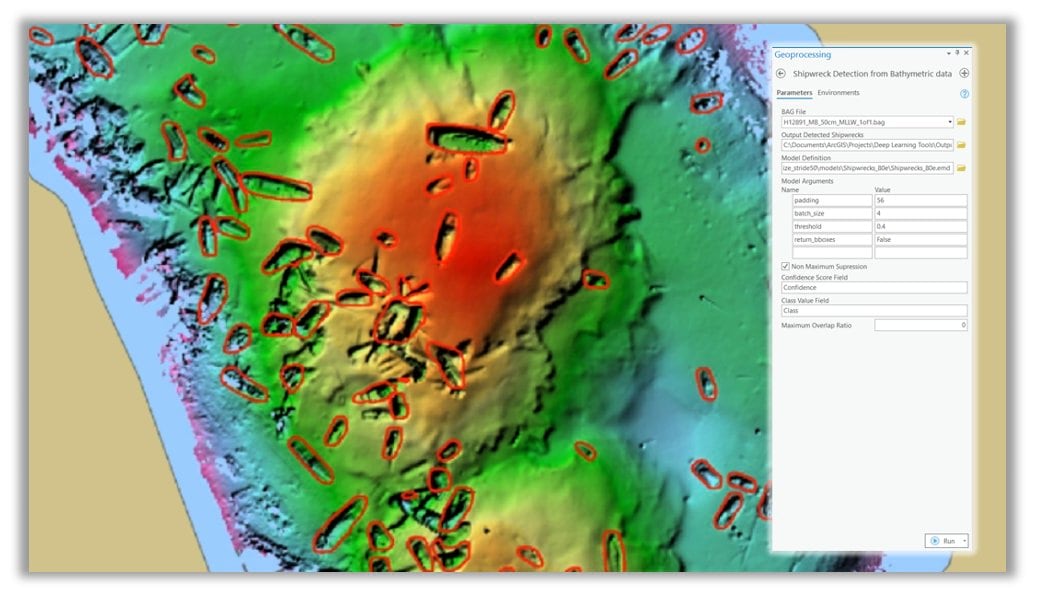Browse for the BAG File with folder icon
Screen dimensions: 1037x594
(x=961, y=122)
